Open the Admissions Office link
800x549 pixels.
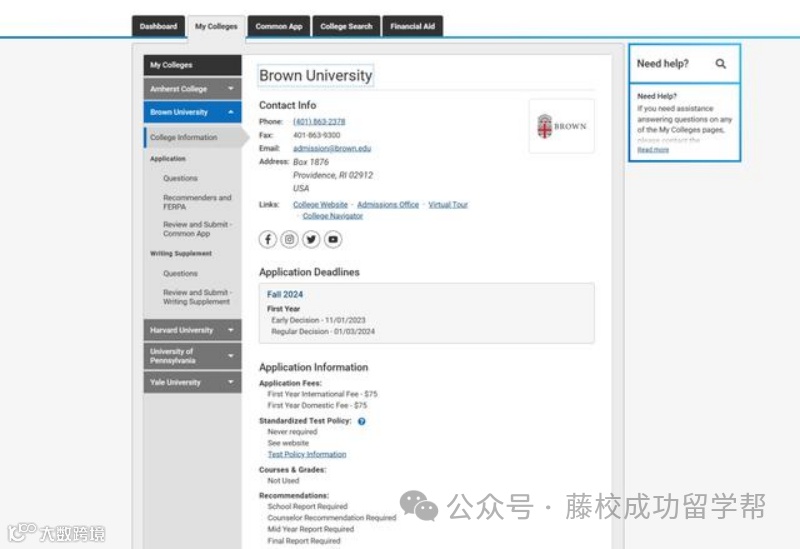pyautogui.click(x=388, y=205)
